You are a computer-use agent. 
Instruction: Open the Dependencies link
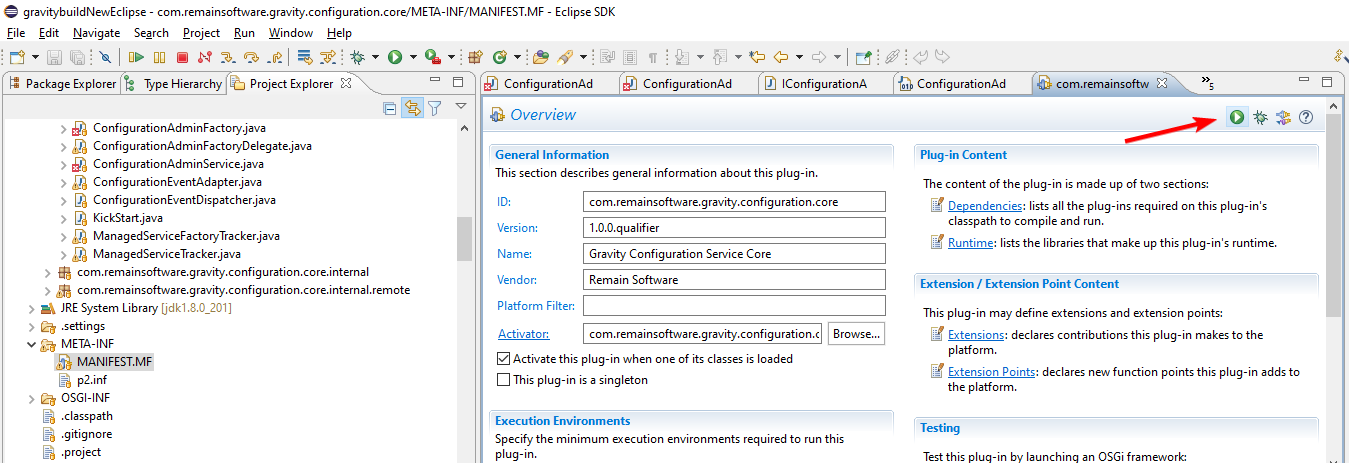point(983,206)
